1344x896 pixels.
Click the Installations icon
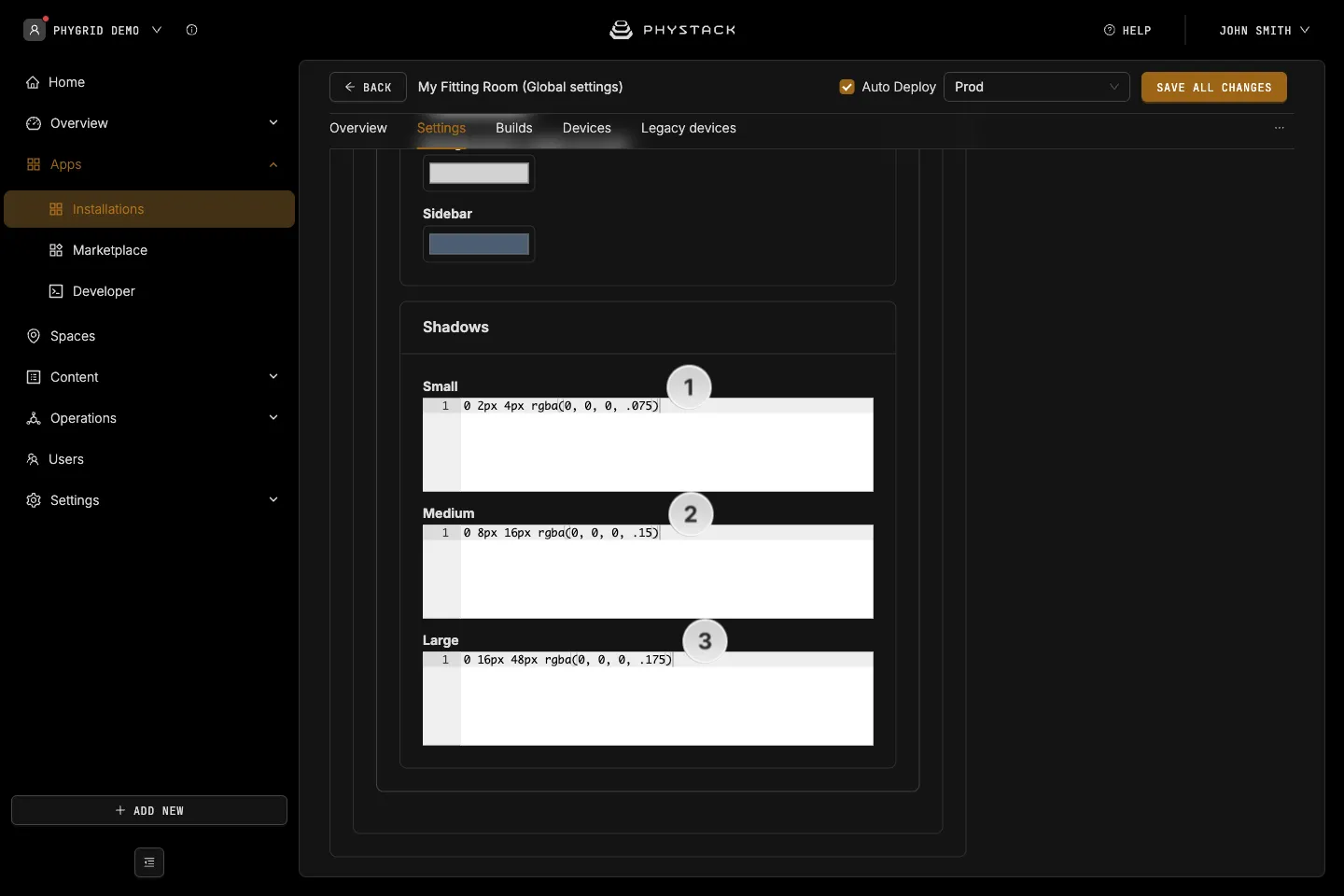click(x=56, y=209)
